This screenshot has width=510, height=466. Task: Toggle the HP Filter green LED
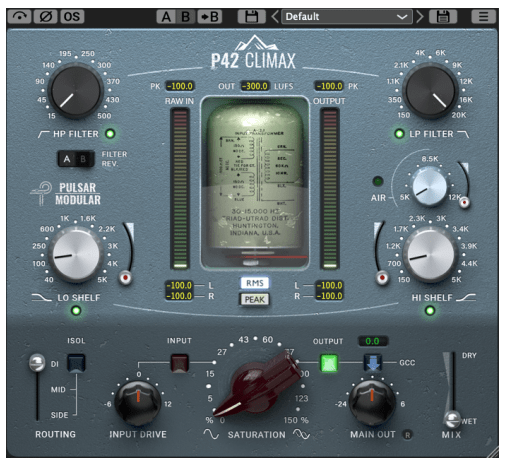[x=110, y=134]
